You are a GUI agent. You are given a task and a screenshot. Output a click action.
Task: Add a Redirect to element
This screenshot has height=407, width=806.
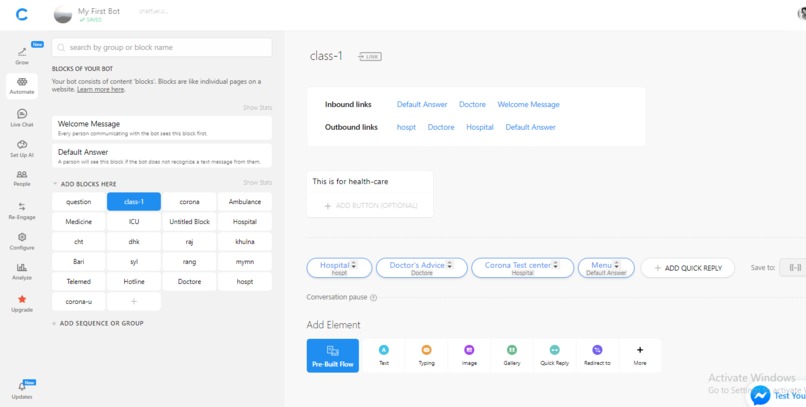pyautogui.click(x=597, y=356)
